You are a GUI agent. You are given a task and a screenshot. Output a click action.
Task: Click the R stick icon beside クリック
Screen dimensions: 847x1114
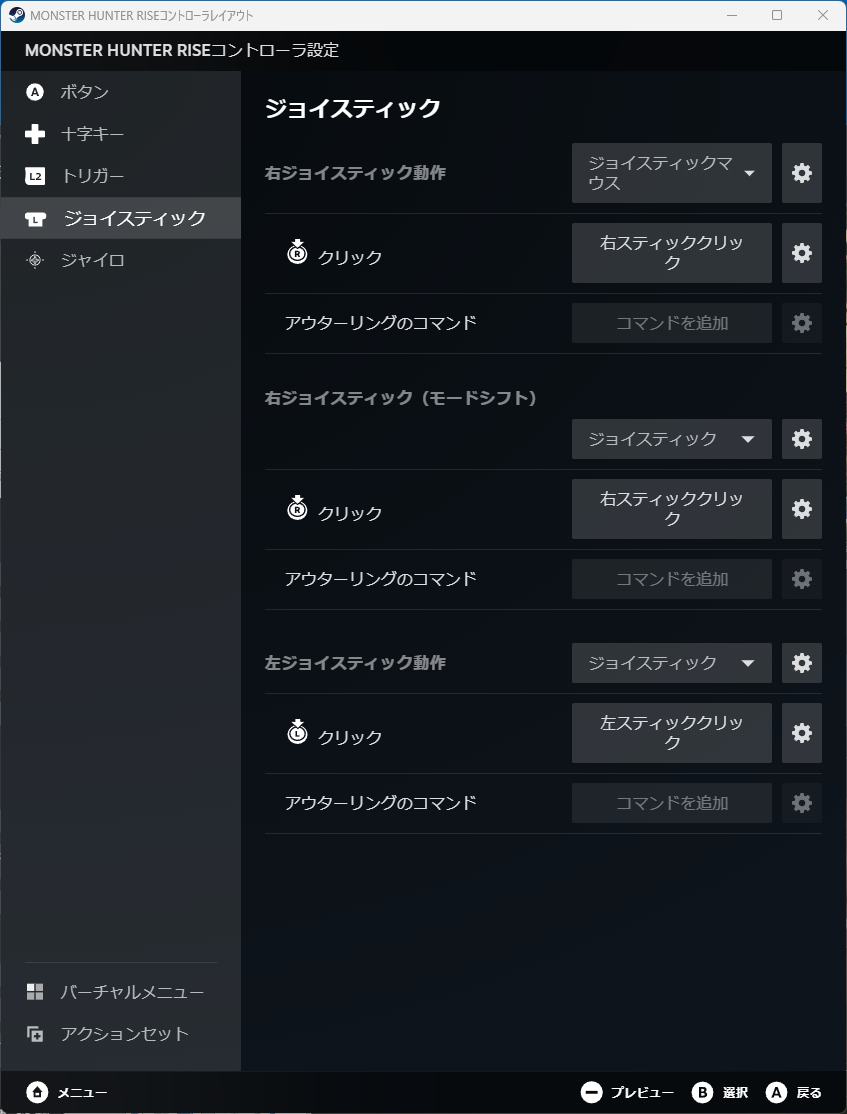pos(295,253)
